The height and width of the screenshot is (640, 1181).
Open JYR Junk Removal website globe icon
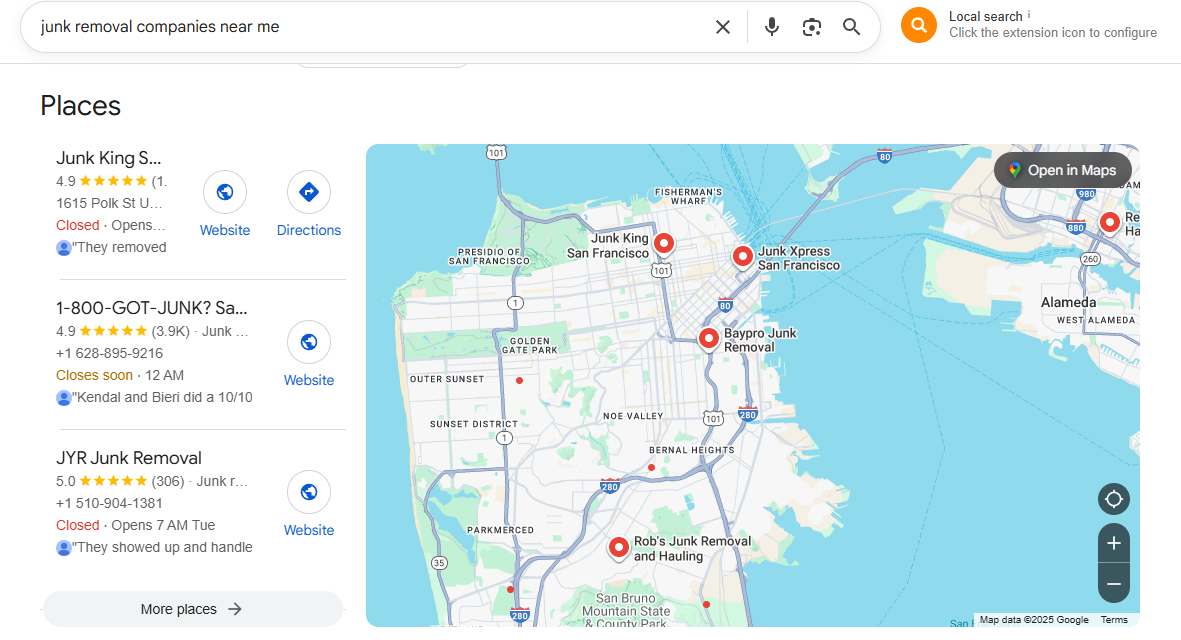pos(309,492)
